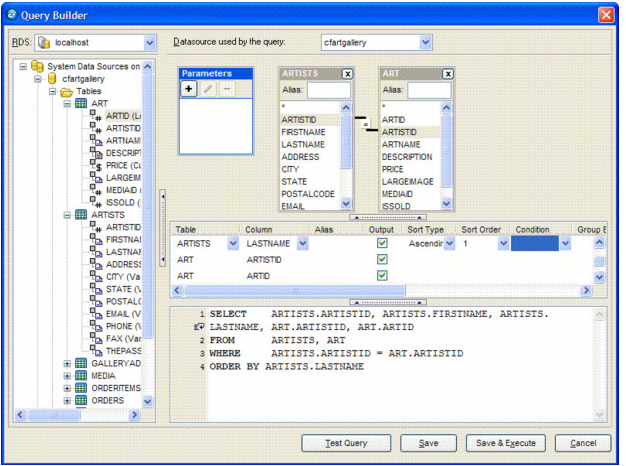Click the Save & Execute button
This screenshot has height=466, width=626.
pyautogui.click(x=506, y=443)
